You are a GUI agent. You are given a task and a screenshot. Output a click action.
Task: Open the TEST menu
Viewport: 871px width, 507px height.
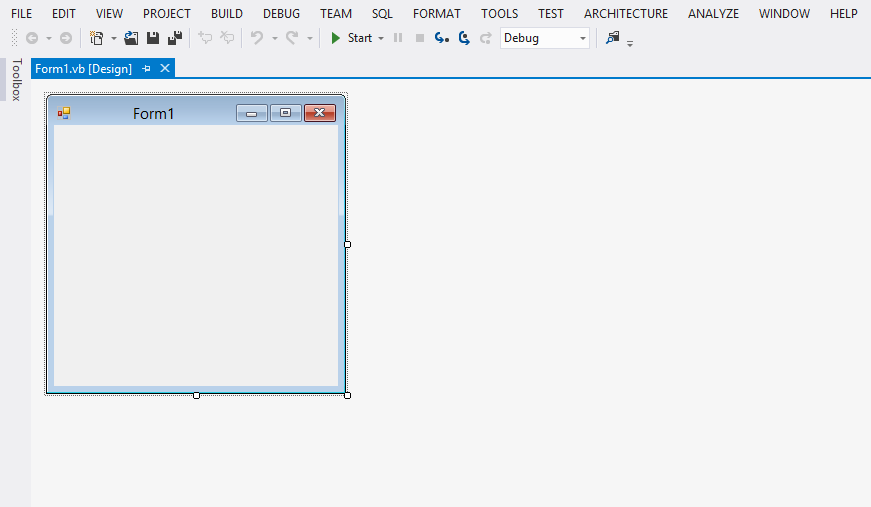coord(551,13)
